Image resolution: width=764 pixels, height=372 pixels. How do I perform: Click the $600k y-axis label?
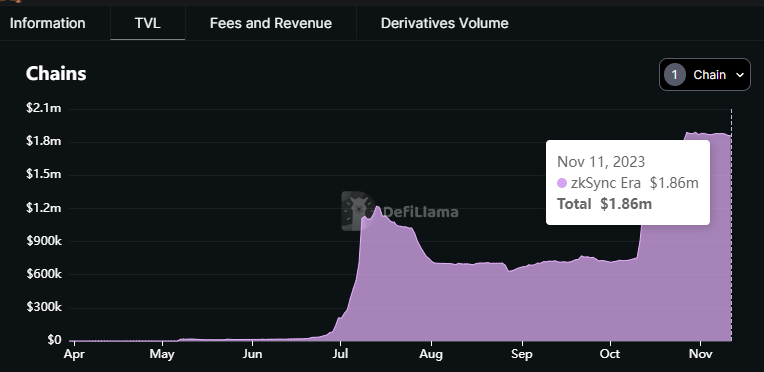point(44,274)
